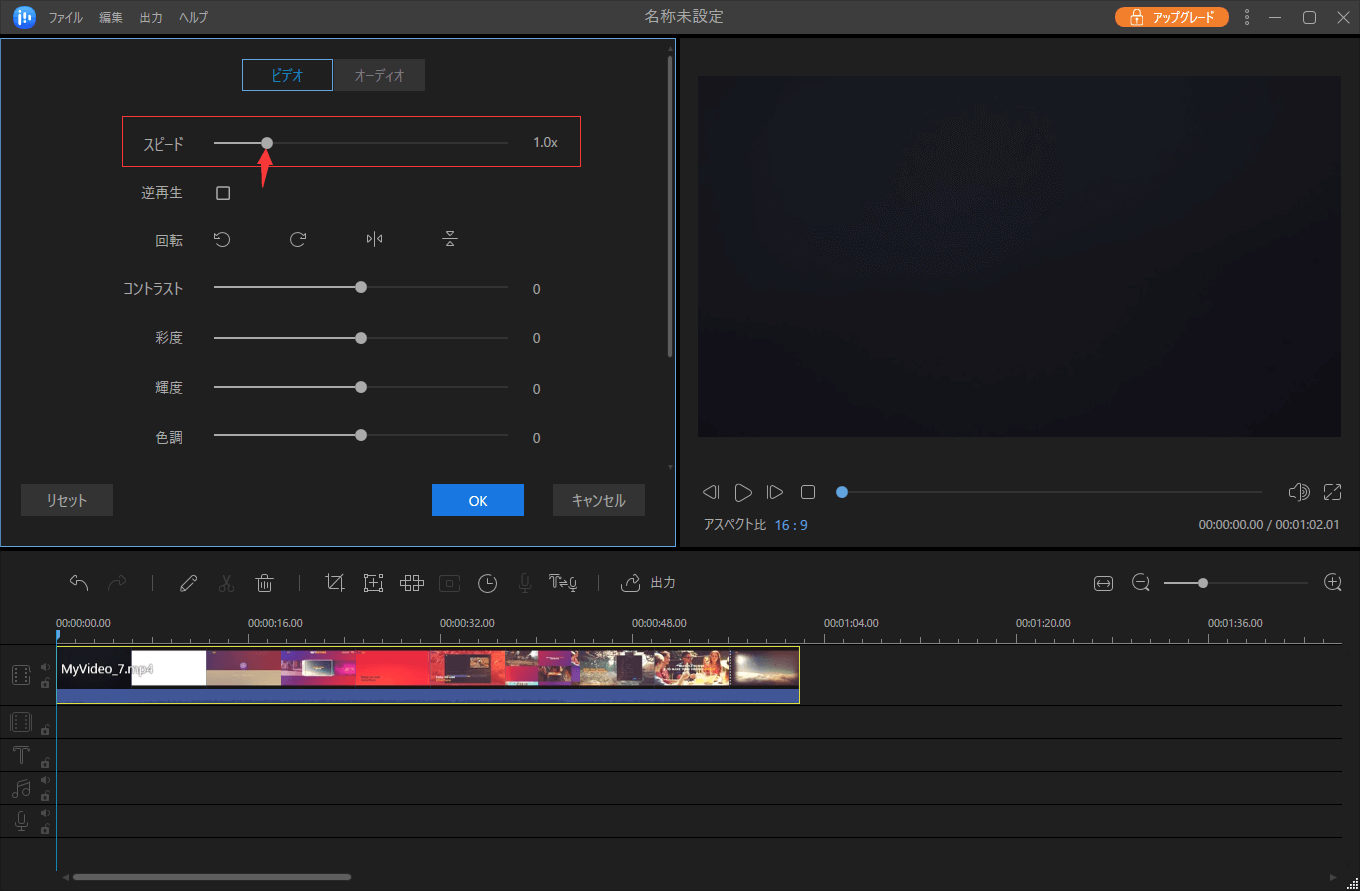Enable the 逆再生 reverse playback checkbox

point(223,193)
